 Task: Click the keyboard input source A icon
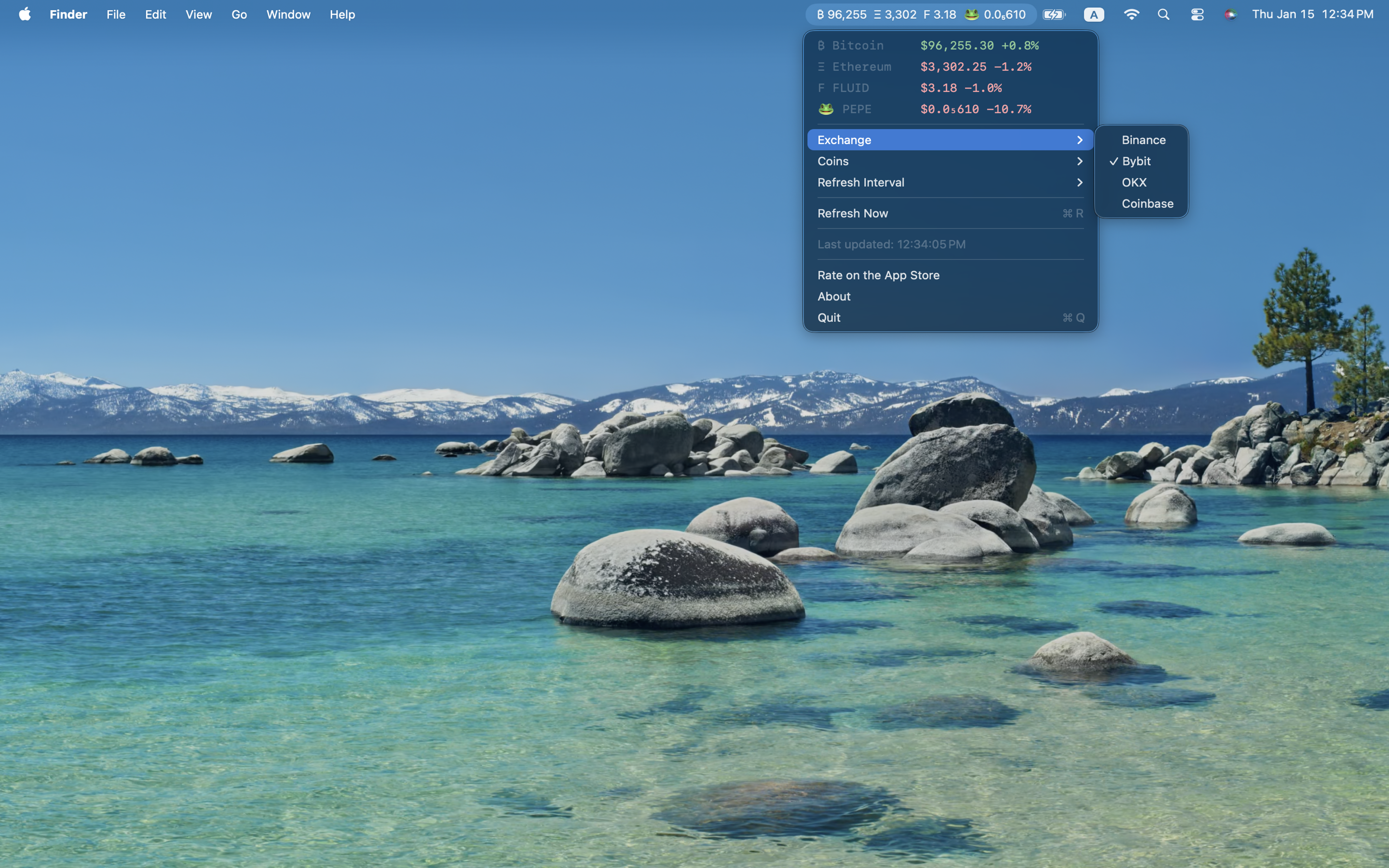[1094, 14]
